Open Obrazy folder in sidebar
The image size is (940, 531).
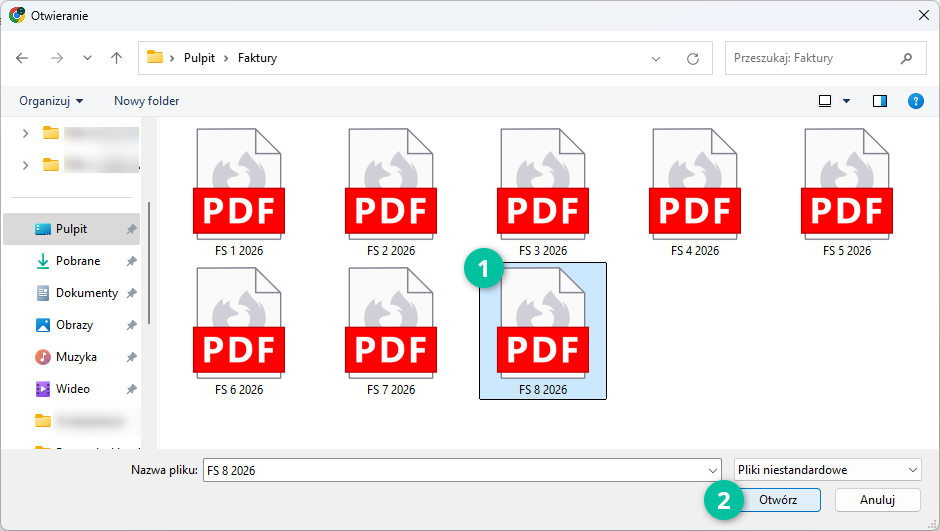[x=74, y=325]
